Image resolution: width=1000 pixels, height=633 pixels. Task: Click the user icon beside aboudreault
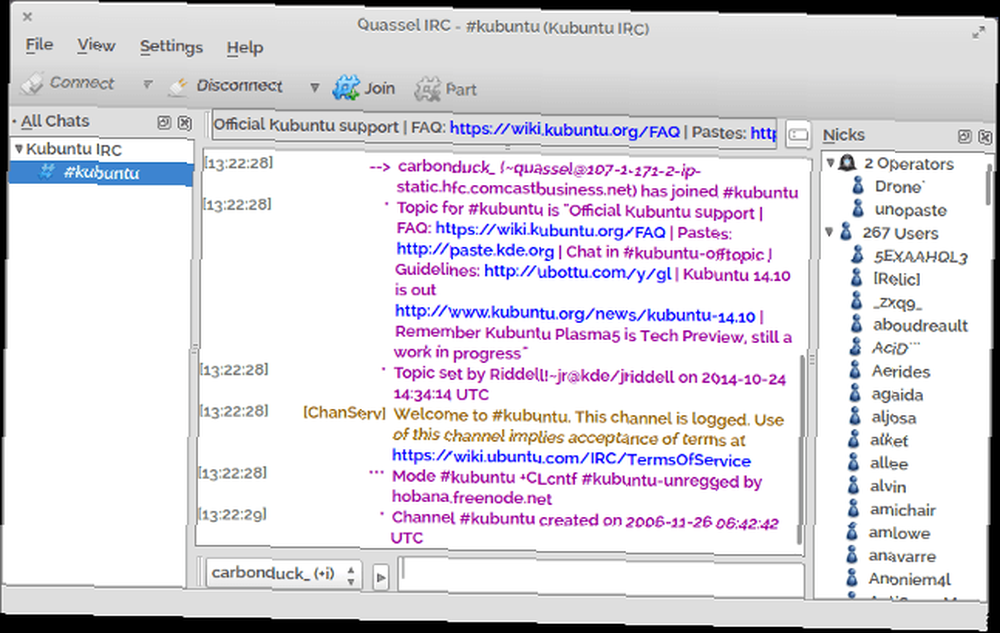point(857,324)
